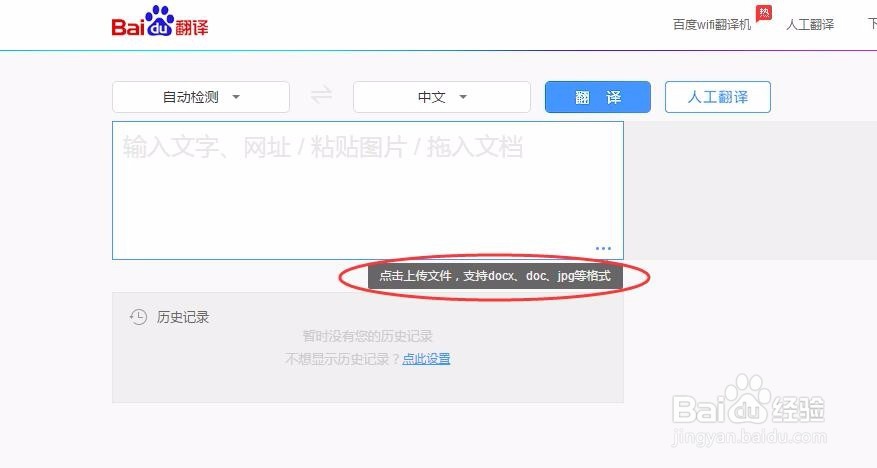Click the 历史记录 clock icon

pos(138,317)
